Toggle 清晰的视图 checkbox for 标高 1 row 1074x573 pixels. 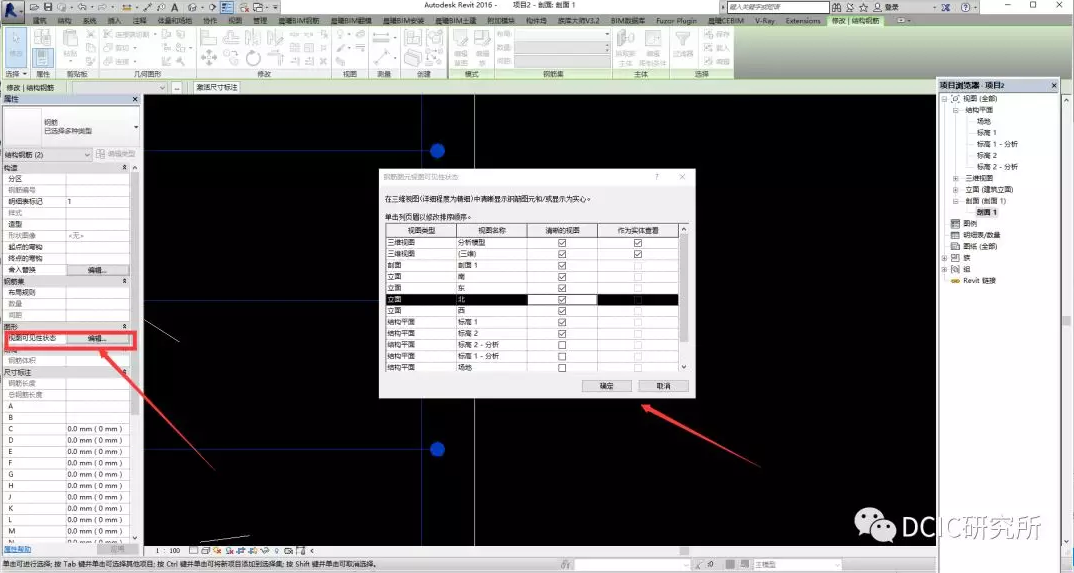pyautogui.click(x=562, y=322)
